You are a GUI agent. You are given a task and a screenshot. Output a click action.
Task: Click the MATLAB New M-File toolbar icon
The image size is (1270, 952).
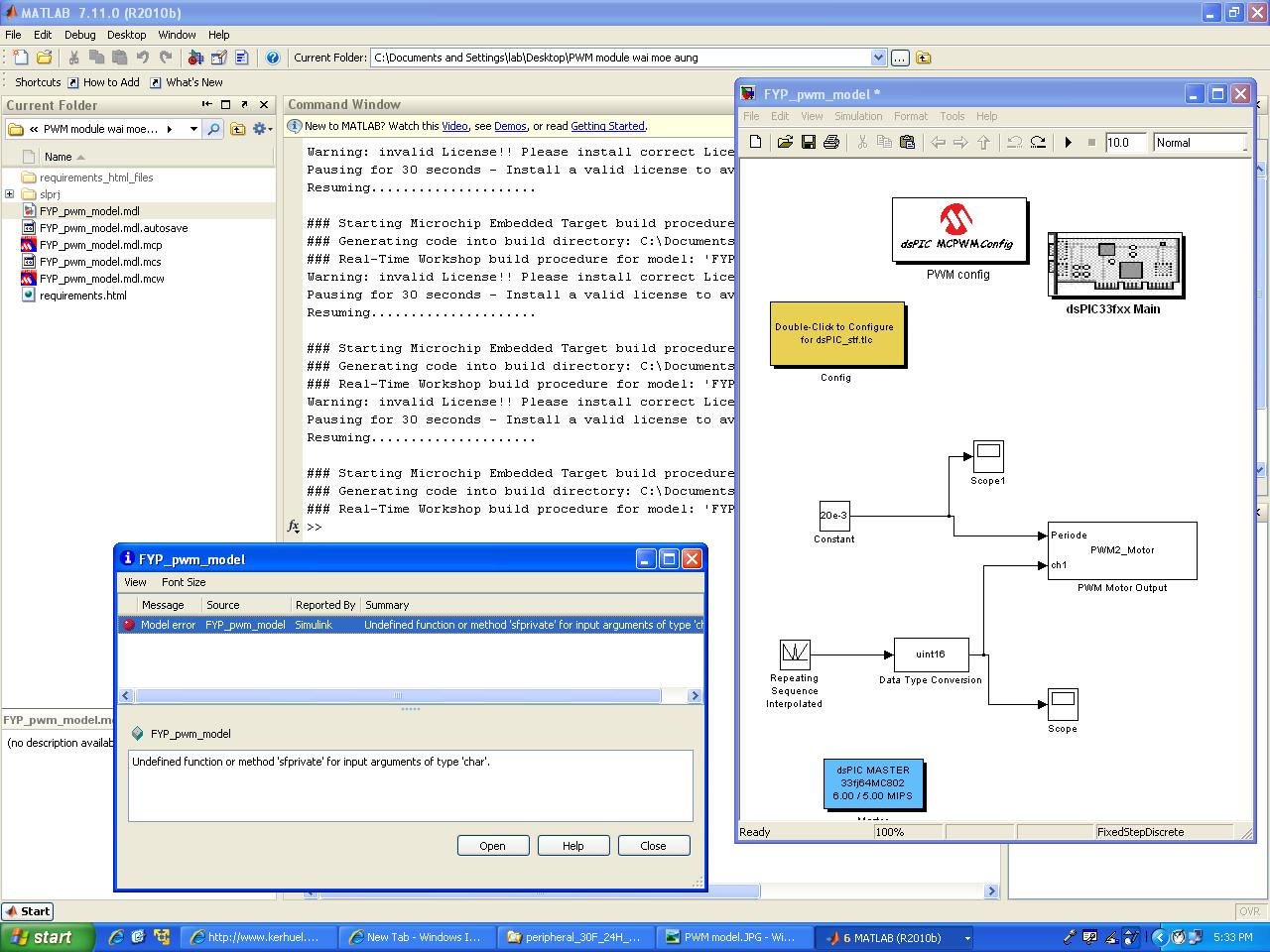tap(20, 58)
